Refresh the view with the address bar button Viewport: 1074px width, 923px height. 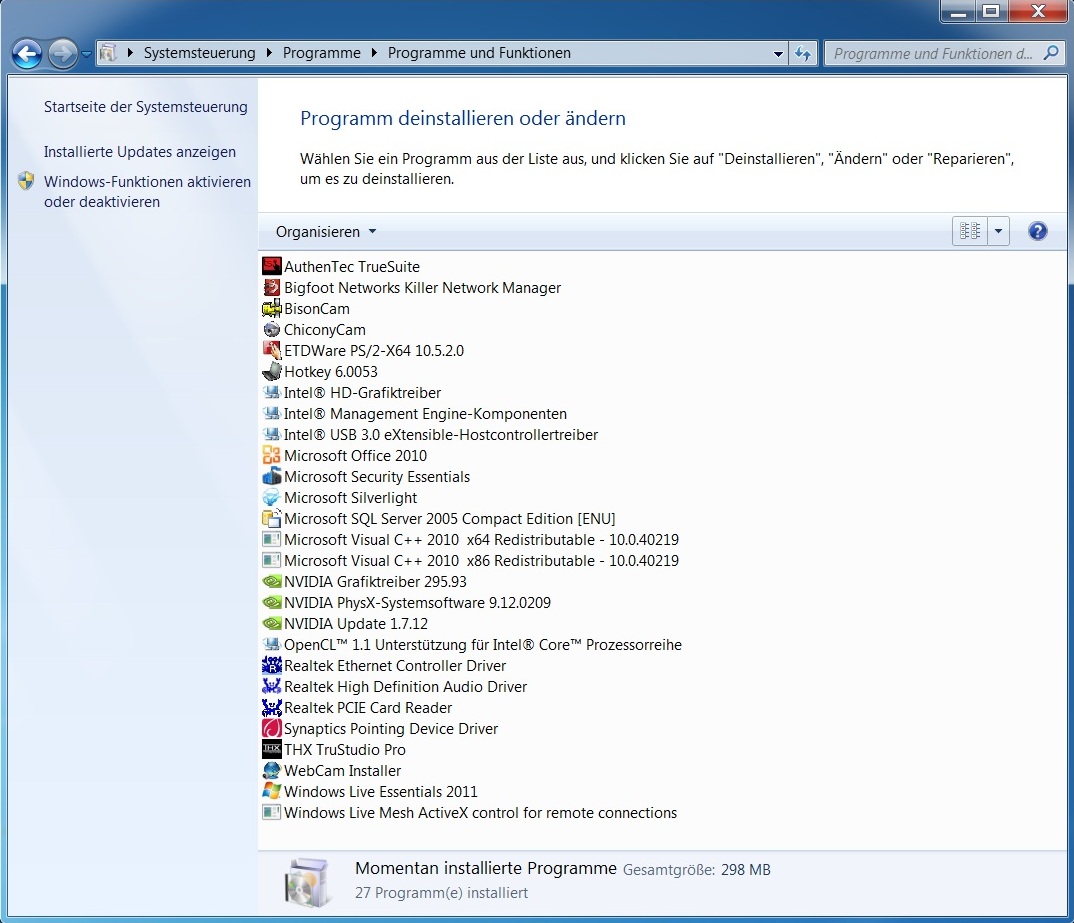click(803, 53)
